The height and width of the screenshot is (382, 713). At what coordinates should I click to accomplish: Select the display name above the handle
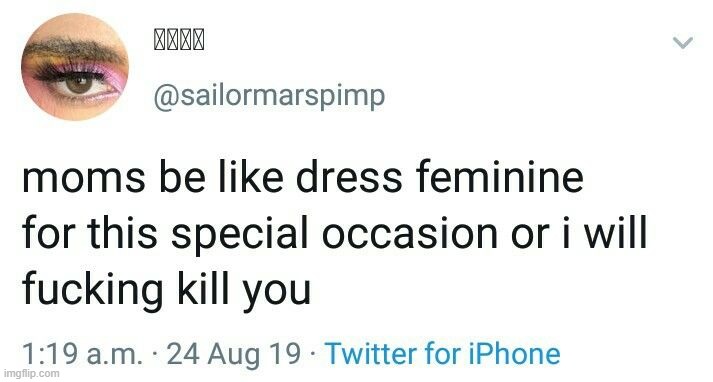(179, 40)
